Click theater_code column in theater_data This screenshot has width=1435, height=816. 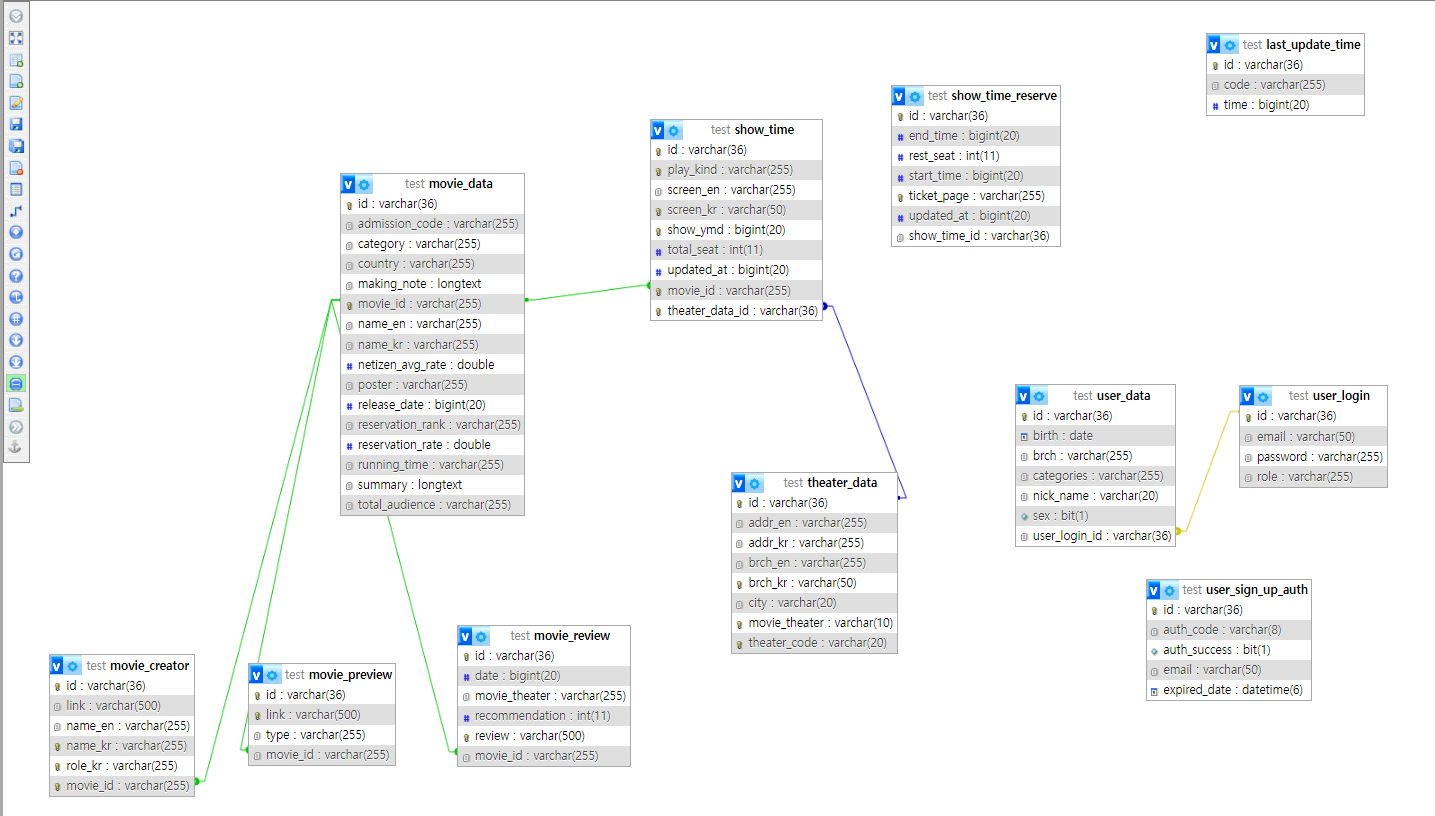[x=815, y=643]
